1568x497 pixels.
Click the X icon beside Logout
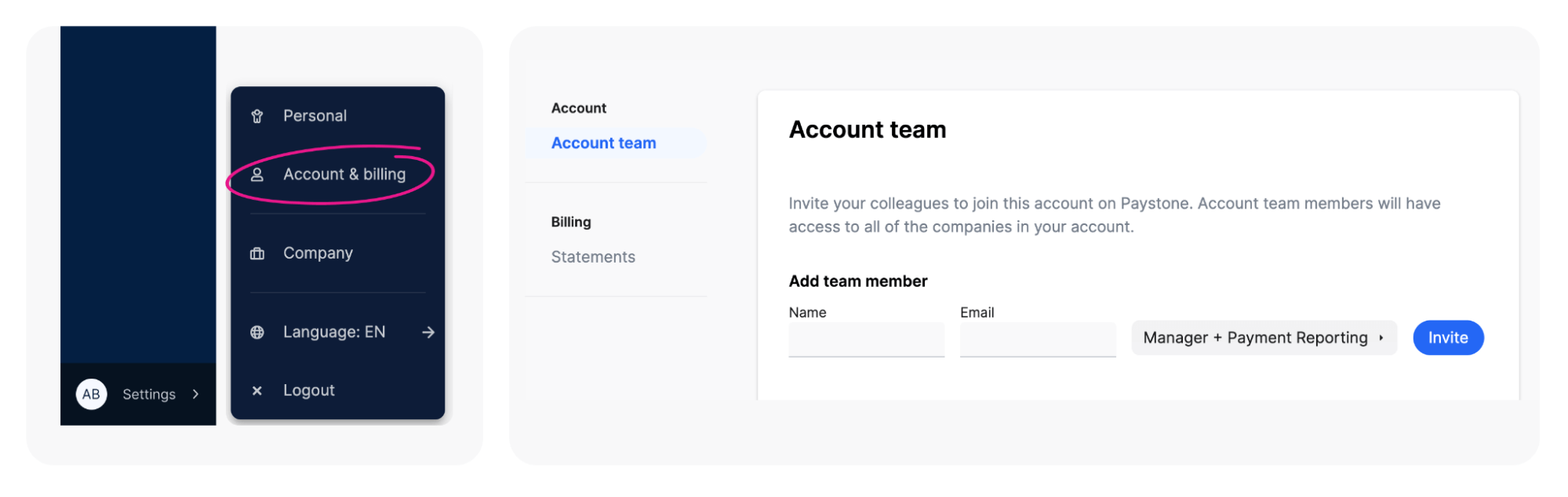[257, 390]
